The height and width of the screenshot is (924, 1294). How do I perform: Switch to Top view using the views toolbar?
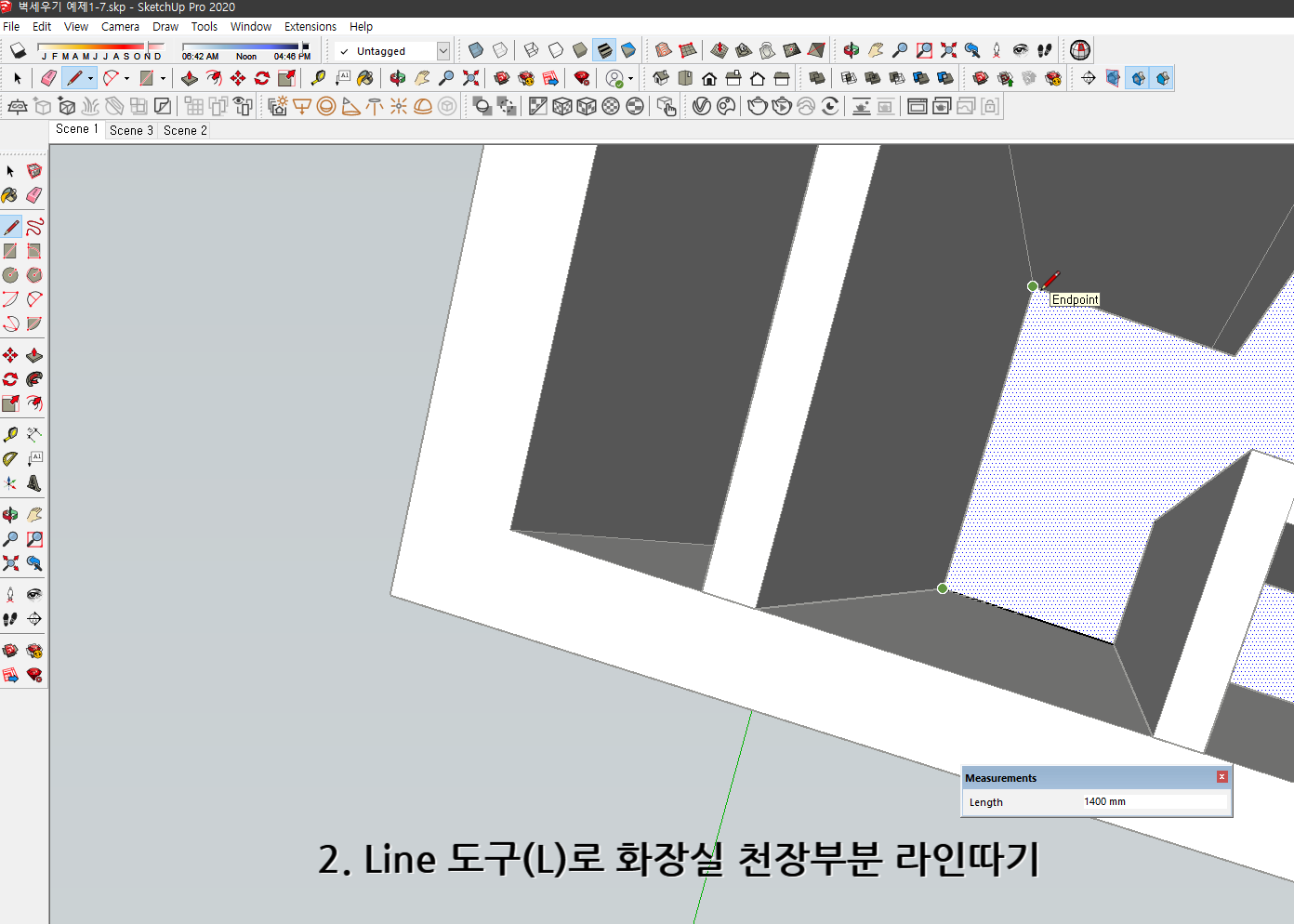683,78
